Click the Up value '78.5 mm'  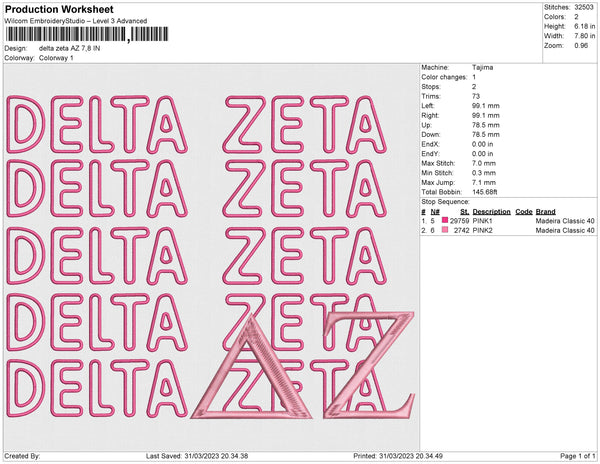[x=486, y=125]
